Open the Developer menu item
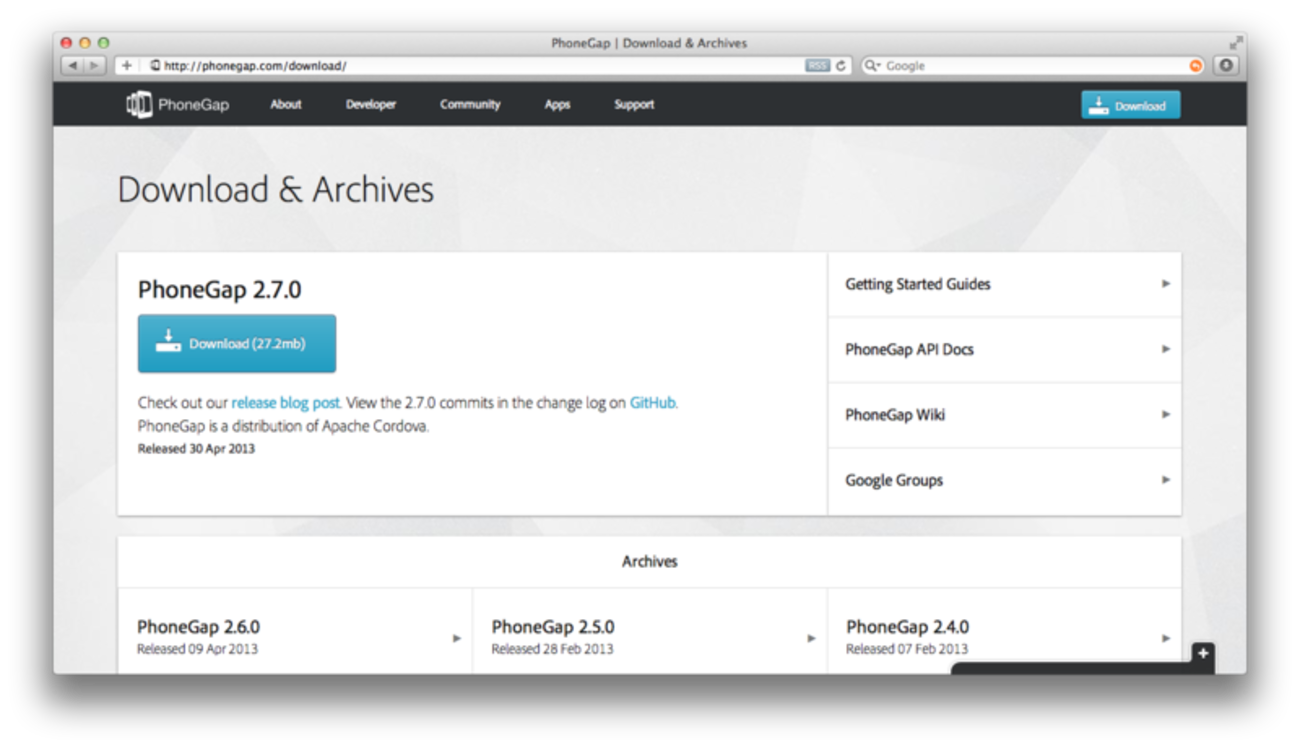Image resolution: width=1300 pixels, height=748 pixels. click(371, 104)
